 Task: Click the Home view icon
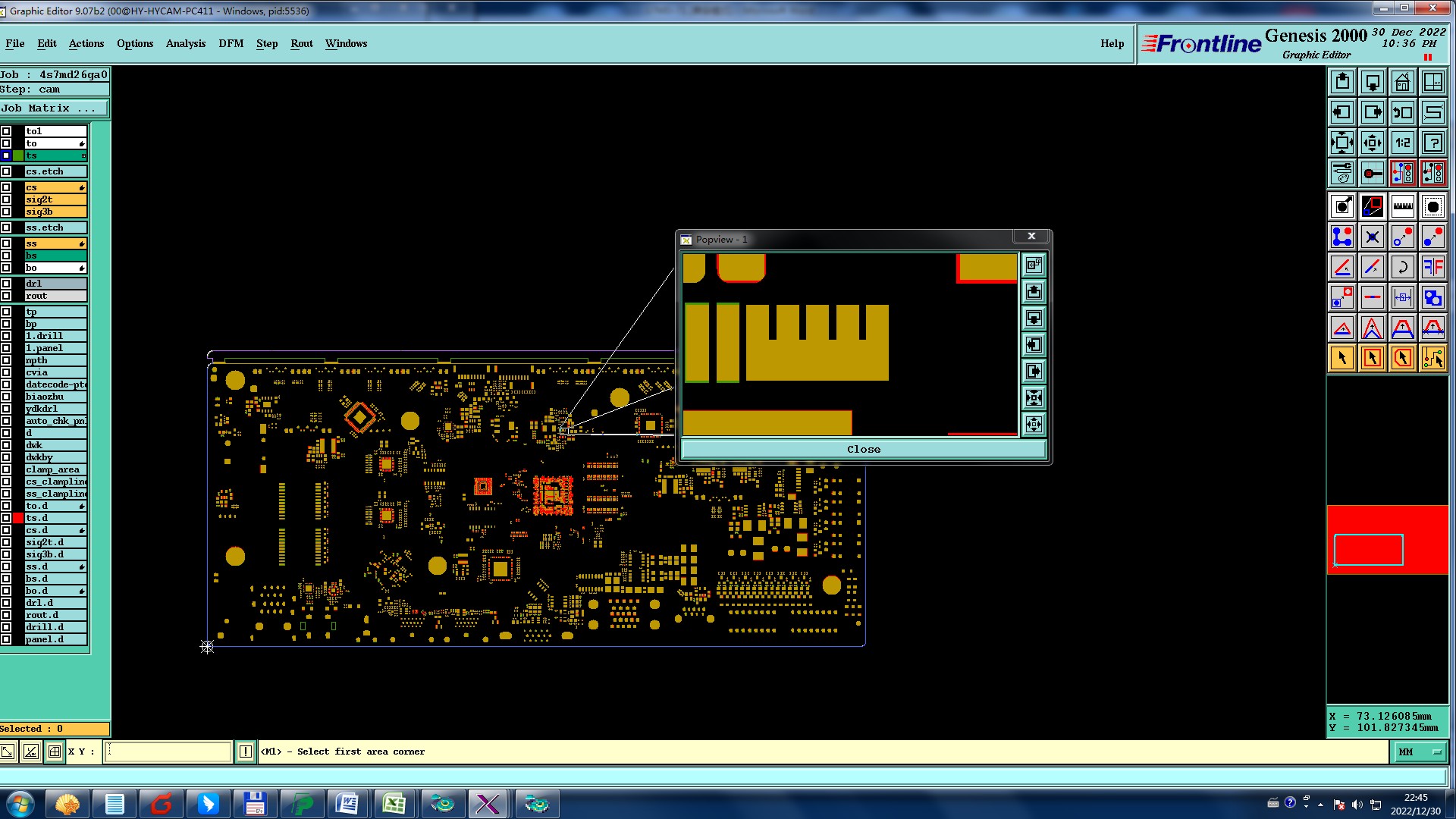point(1402,82)
